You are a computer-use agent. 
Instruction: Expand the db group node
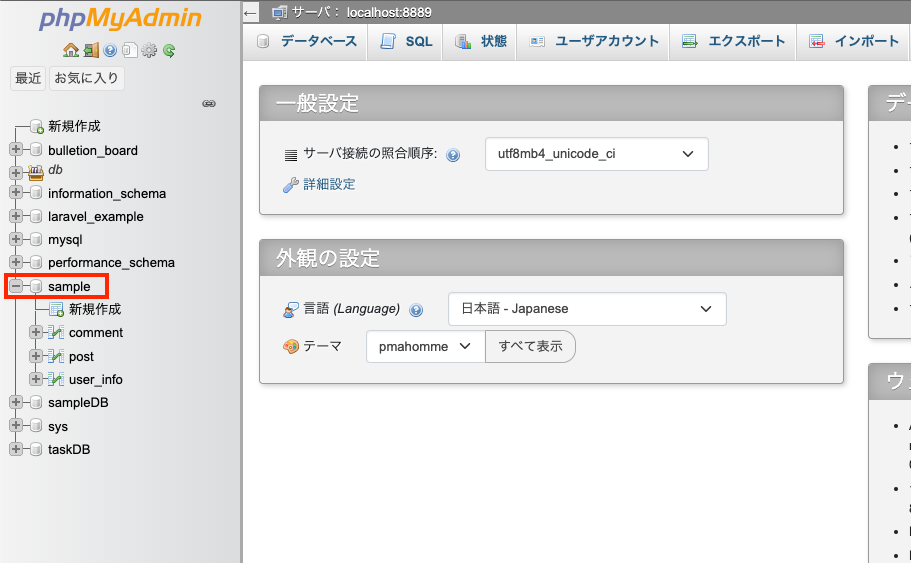pos(16,173)
